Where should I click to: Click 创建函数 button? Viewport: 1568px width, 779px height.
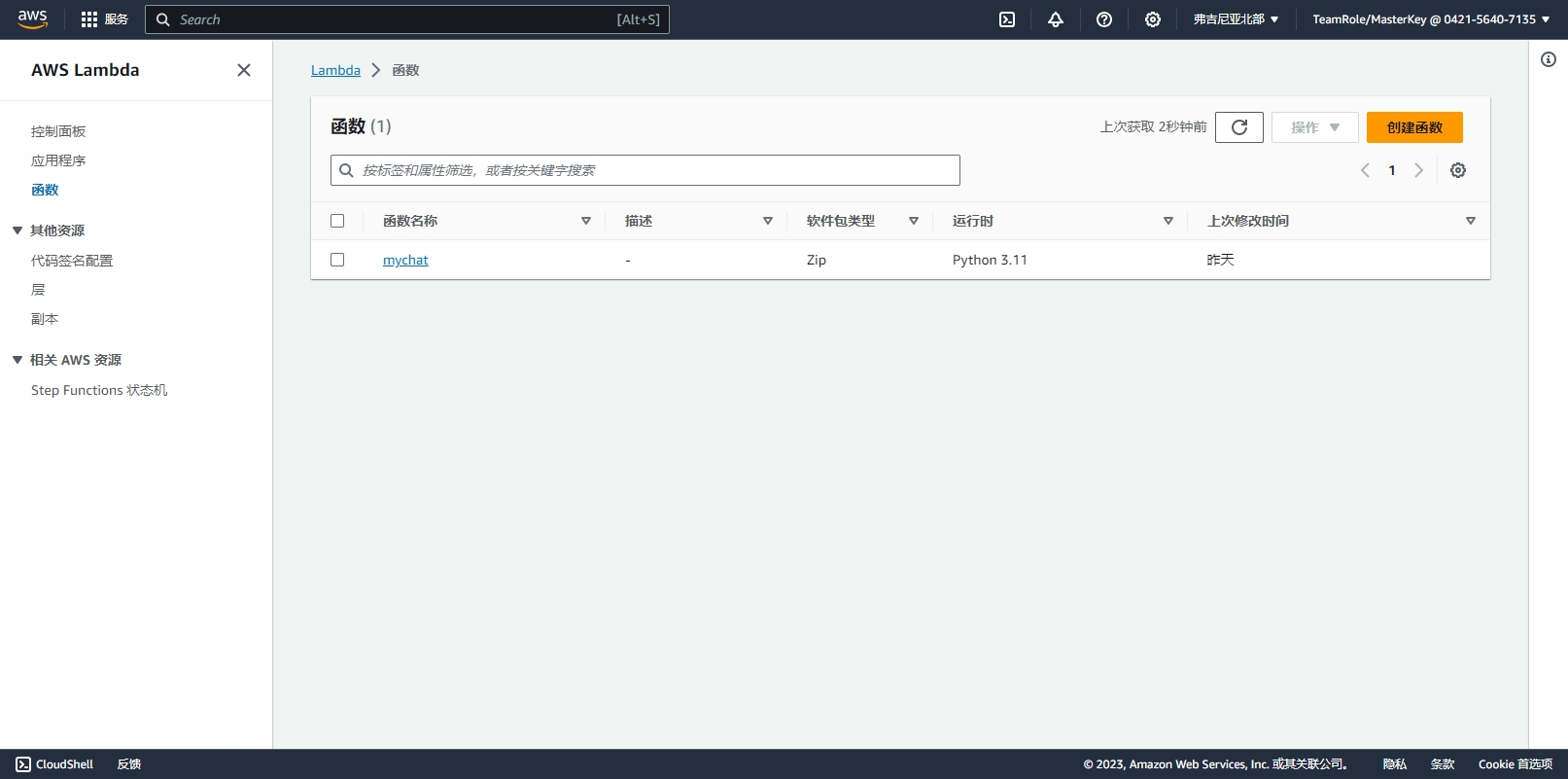click(1414, 127)
